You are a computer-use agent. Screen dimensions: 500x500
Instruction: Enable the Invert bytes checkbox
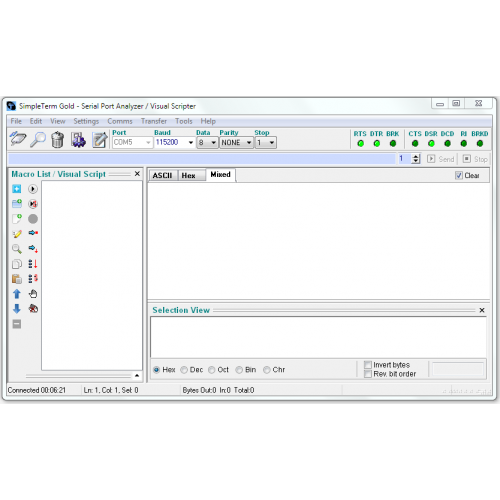click(368, 365)
